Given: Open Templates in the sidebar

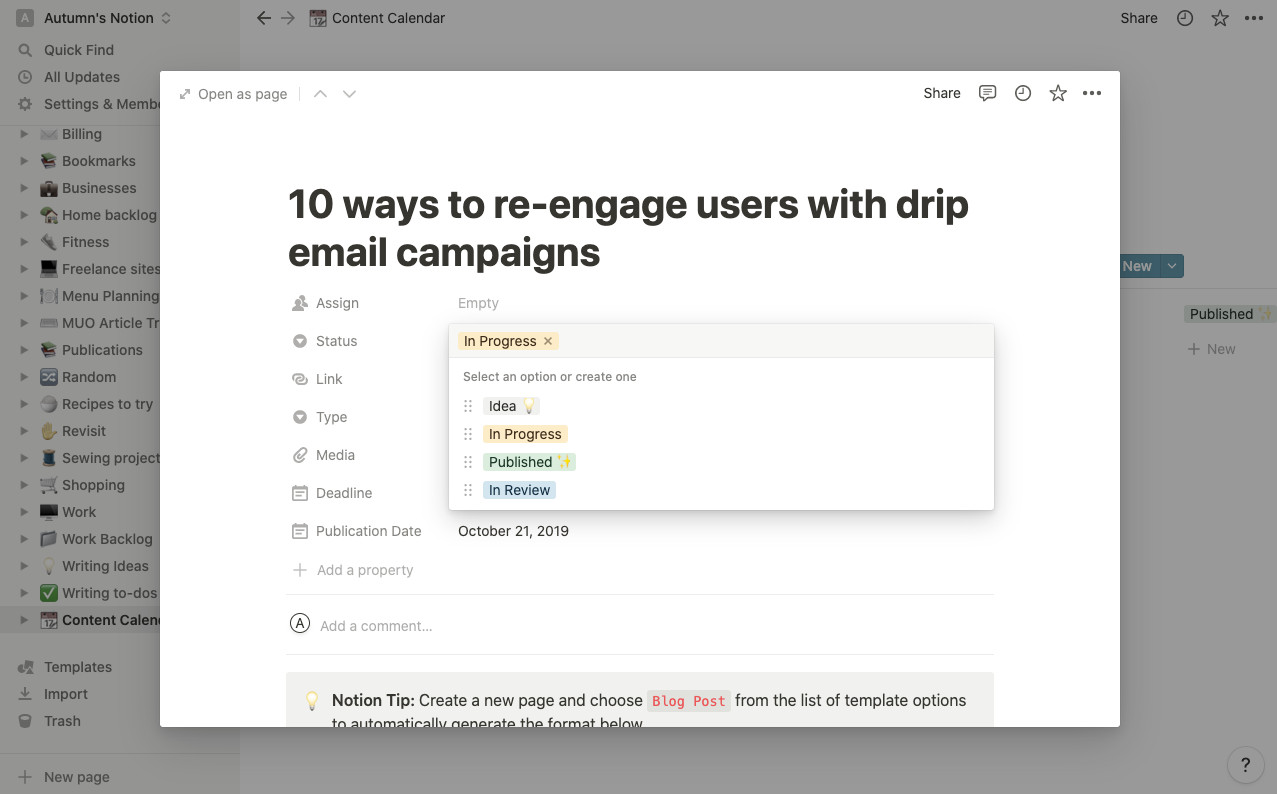Looking at the screenshot, I should coord(78,667).
